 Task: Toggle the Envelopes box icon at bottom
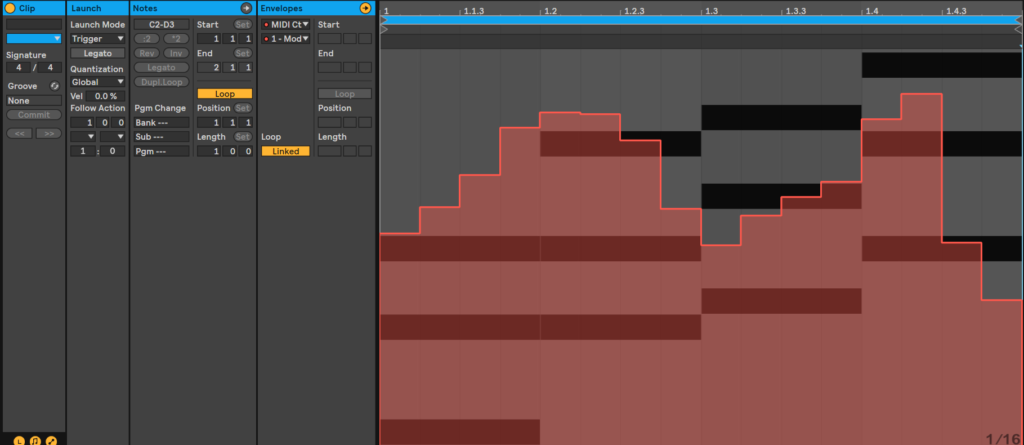(x=51, y=439)
